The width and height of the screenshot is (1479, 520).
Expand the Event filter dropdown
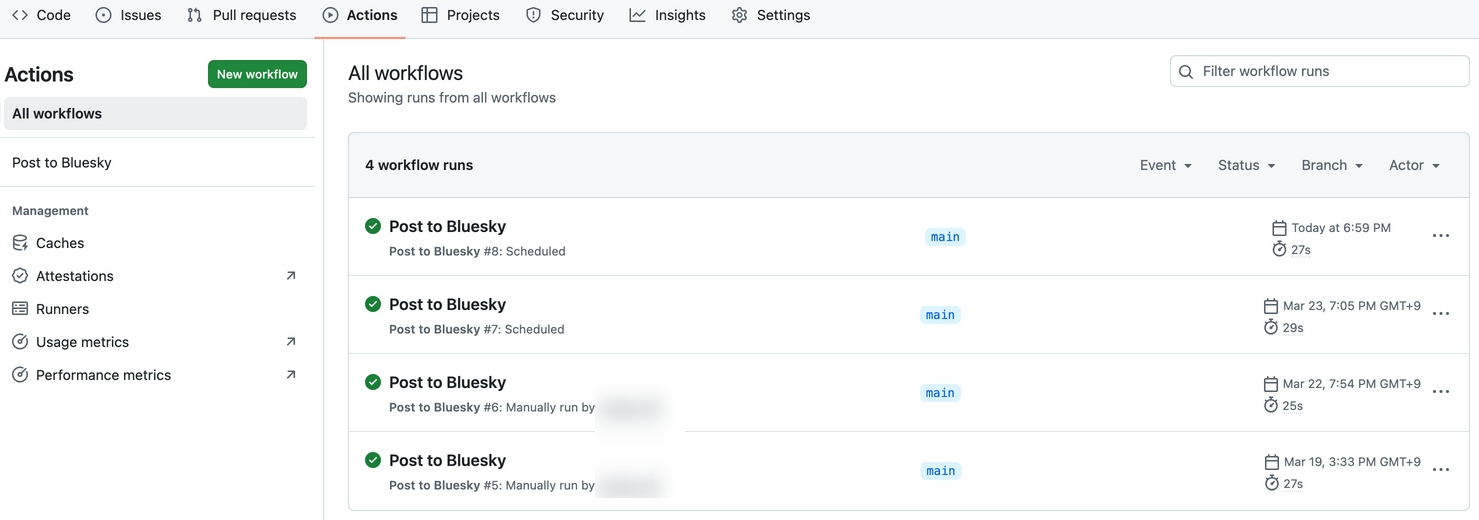(1166, 165)
